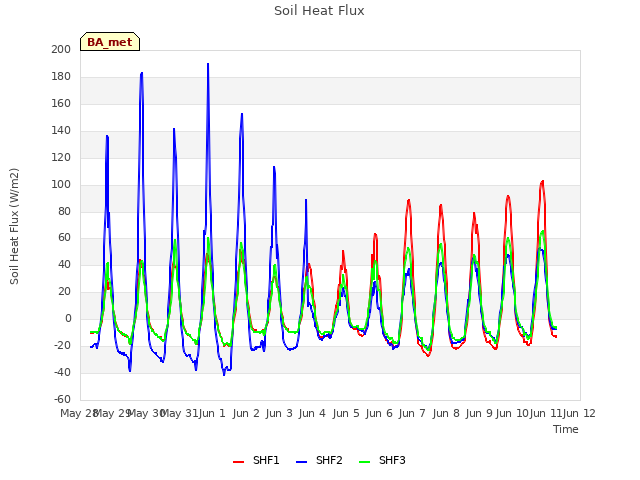Viewport: 640px width, 480px height.
Task: Click the Jun 8 x-axis tick label
Action: coord(446,413)
